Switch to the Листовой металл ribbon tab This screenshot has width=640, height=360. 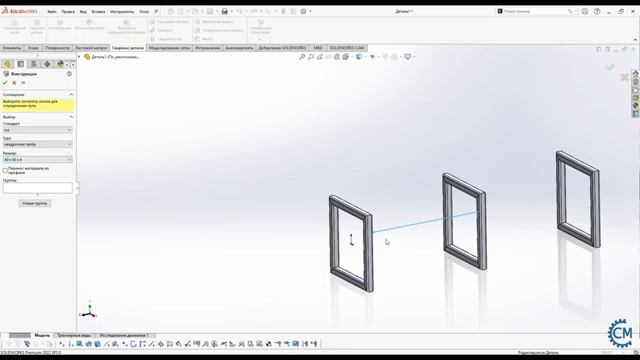click(x=91, y=48)
